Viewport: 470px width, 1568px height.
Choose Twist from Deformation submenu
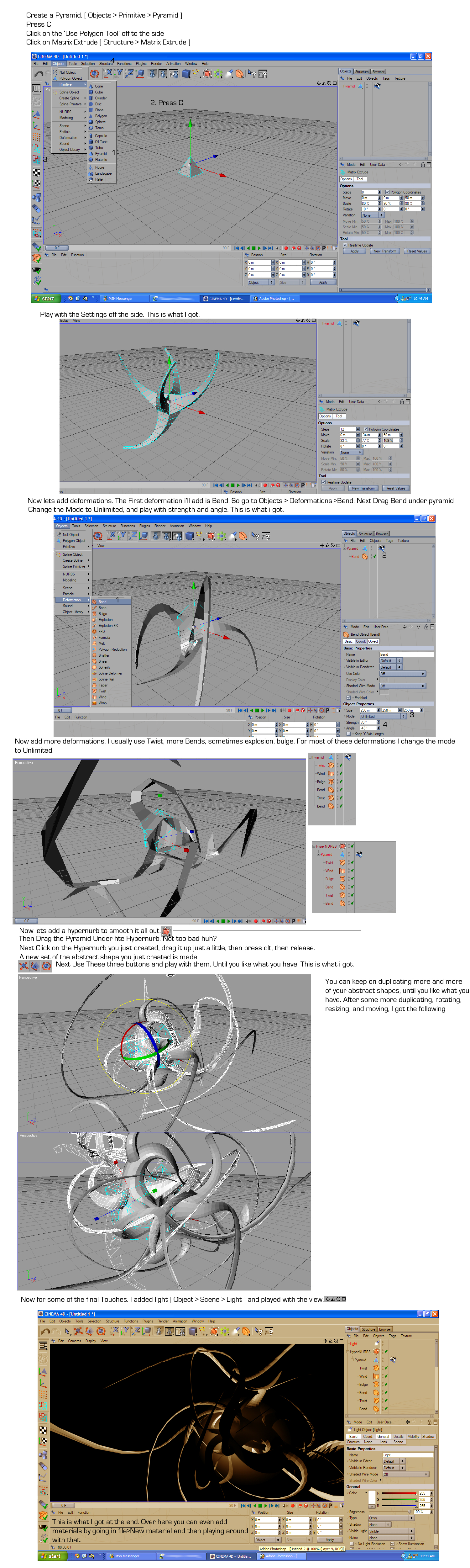pos(111,691)
